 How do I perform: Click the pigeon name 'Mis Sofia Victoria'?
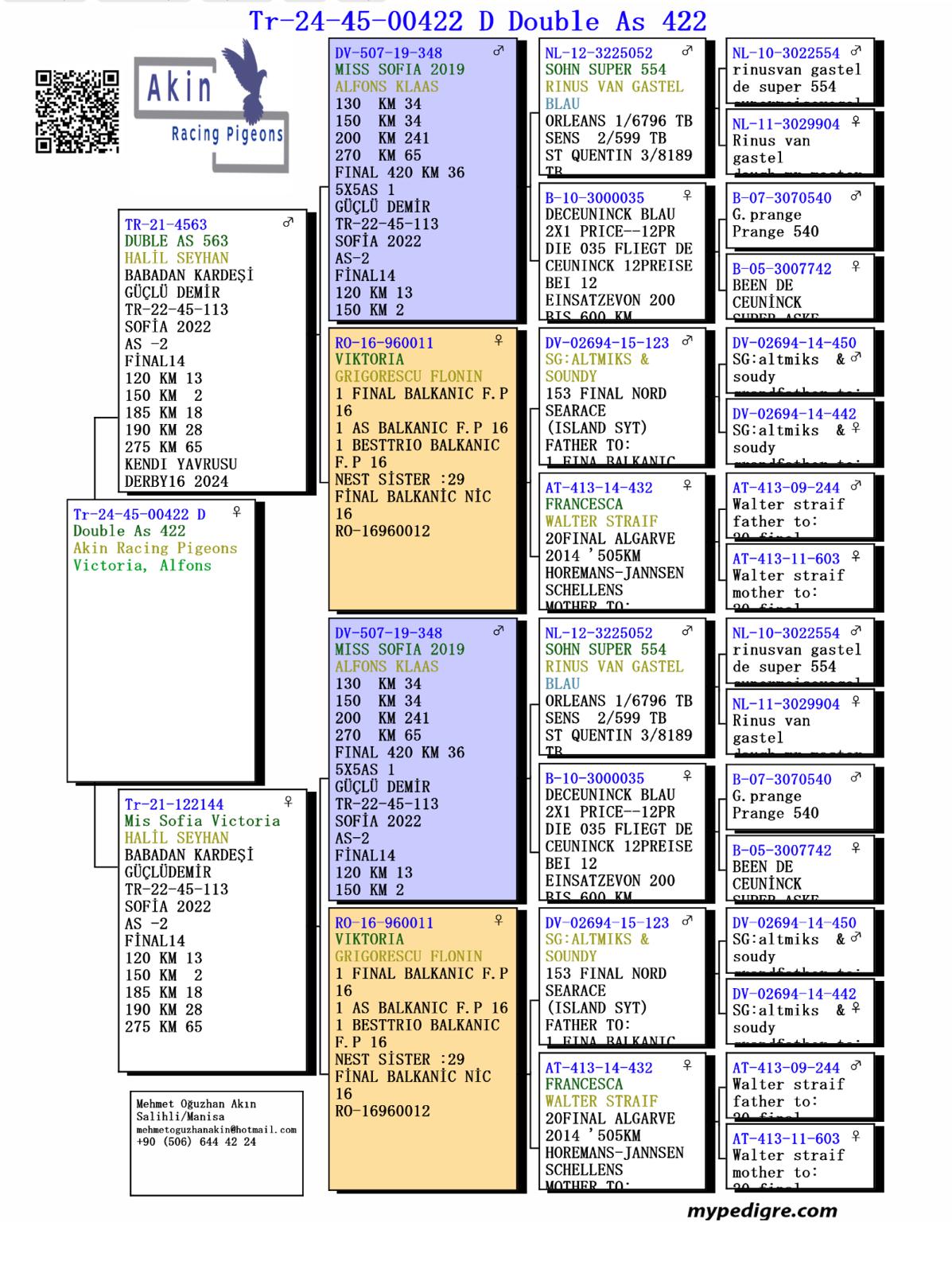tap(202, 821)
